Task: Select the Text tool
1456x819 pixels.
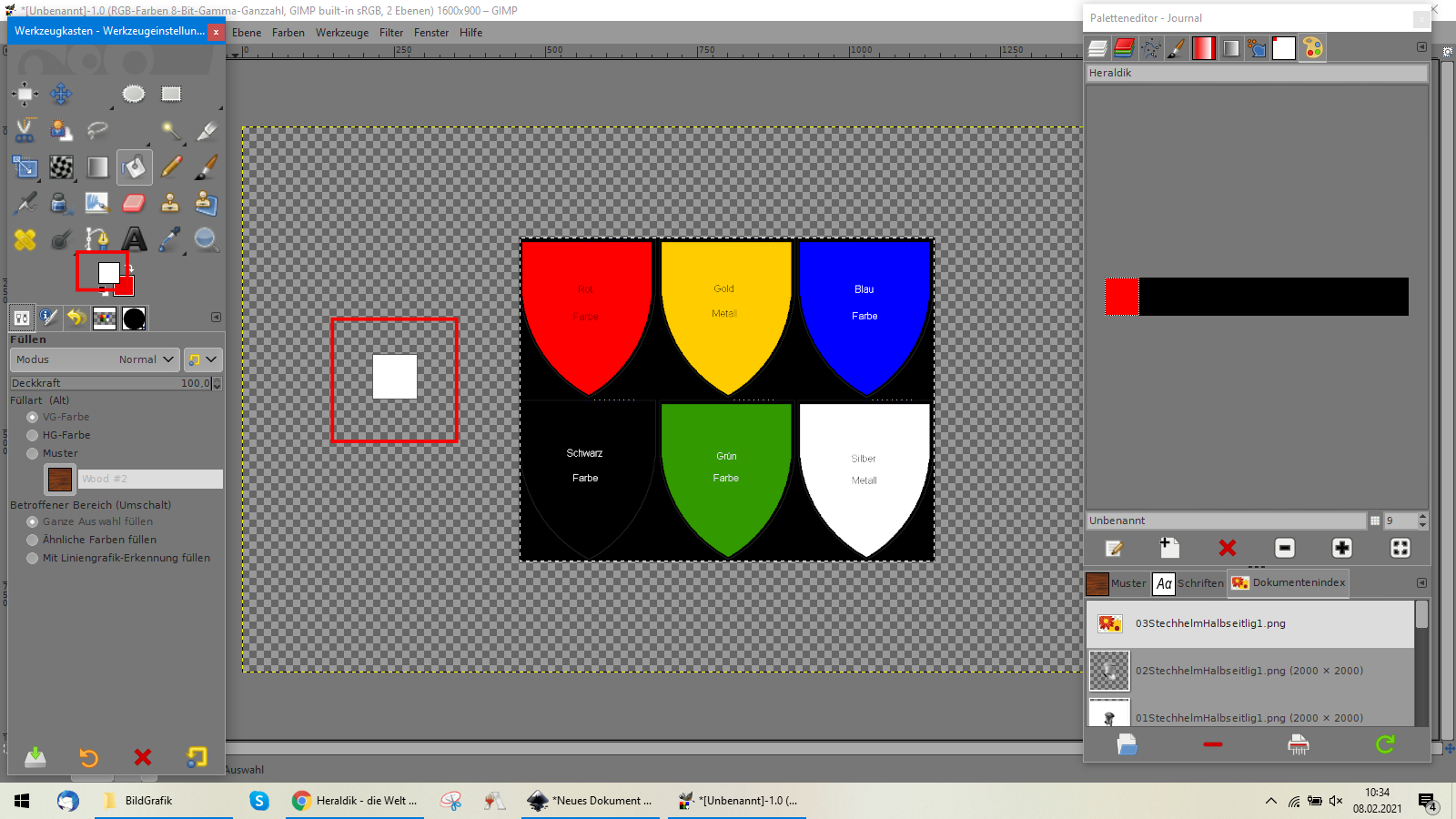Action: point(134,239)
